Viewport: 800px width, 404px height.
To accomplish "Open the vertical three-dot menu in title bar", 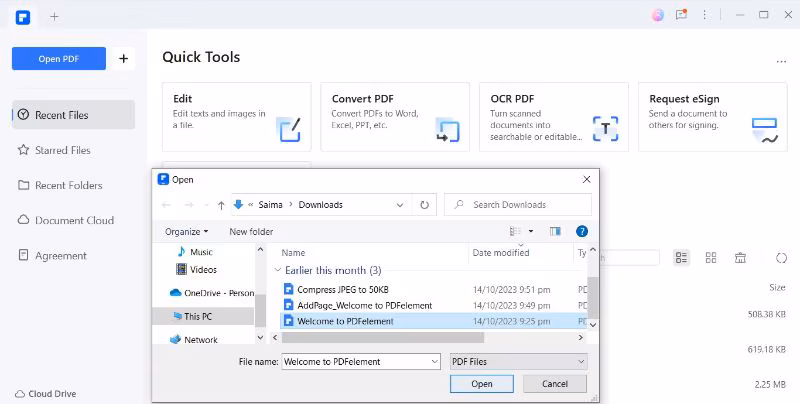I will click(x=705, y=15).
